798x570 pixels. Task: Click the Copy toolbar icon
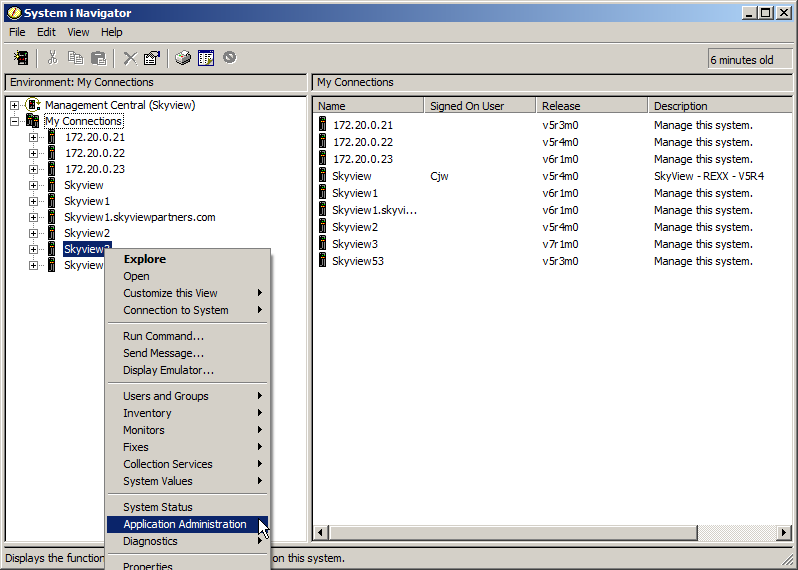(75, 58)
